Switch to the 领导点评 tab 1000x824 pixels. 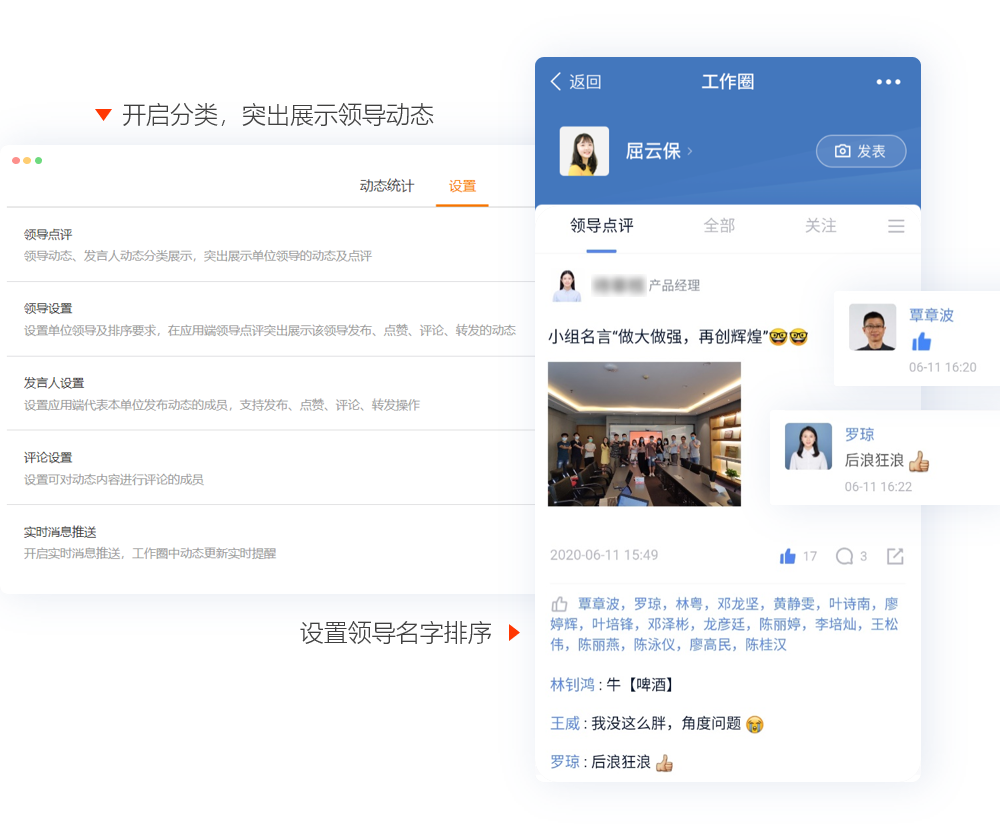tap(601, 226)
